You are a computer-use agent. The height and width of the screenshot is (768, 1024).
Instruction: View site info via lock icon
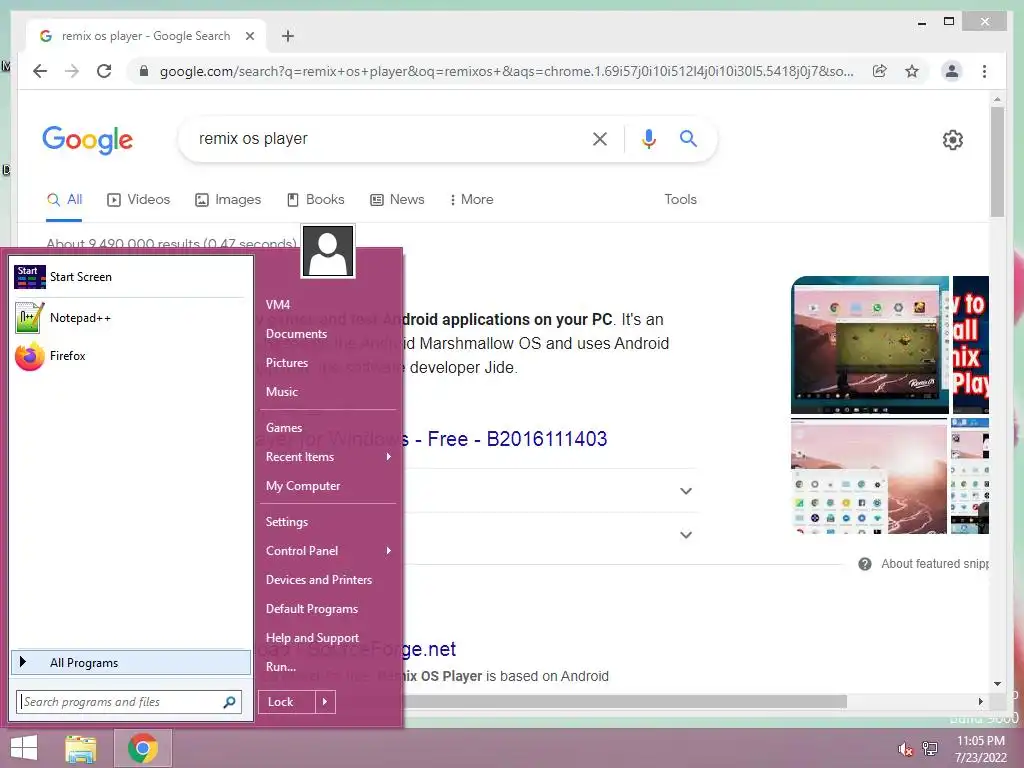144,71
